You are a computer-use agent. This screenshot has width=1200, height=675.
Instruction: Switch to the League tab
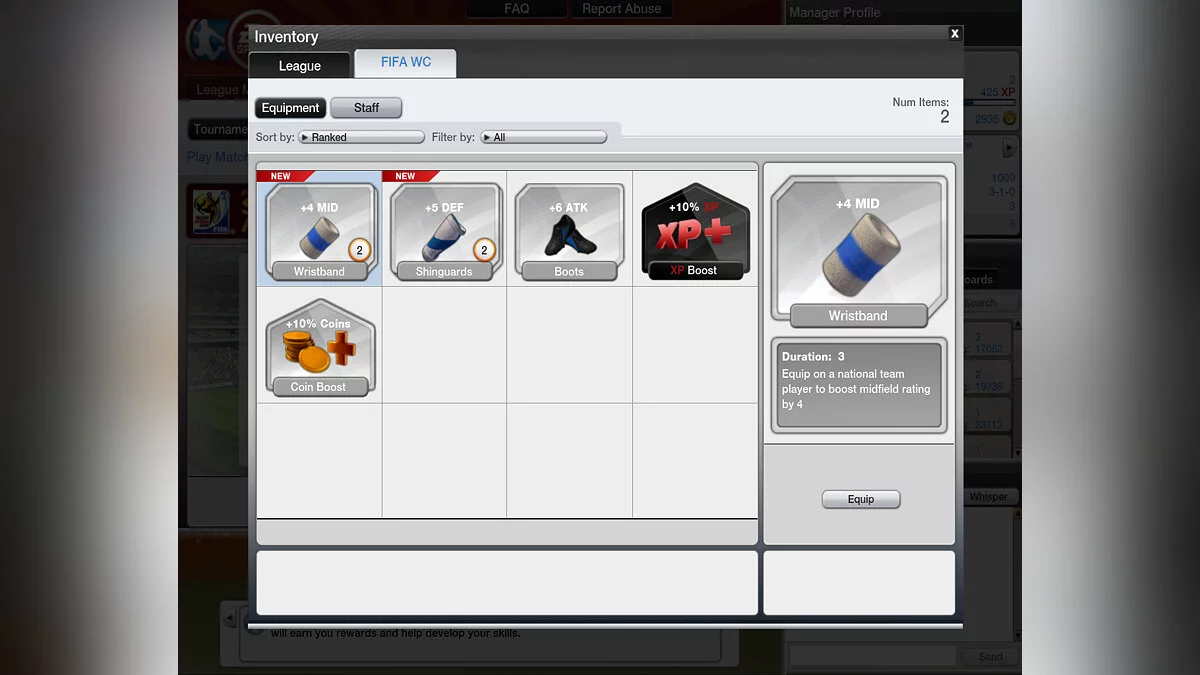pyautogui.click(x=300, y=66)
